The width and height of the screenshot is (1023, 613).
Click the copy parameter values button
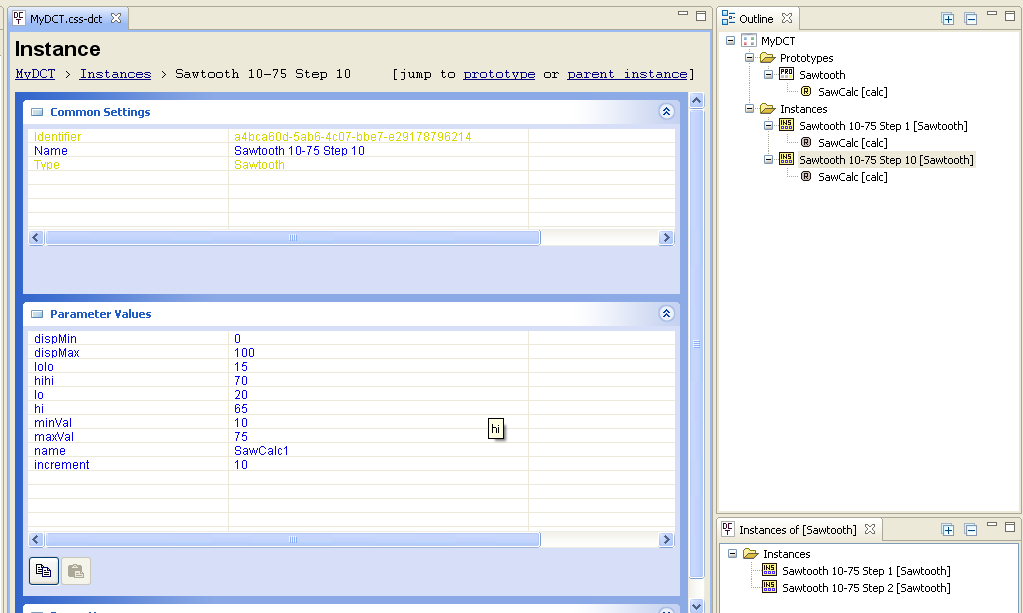[x=43, y=570]
